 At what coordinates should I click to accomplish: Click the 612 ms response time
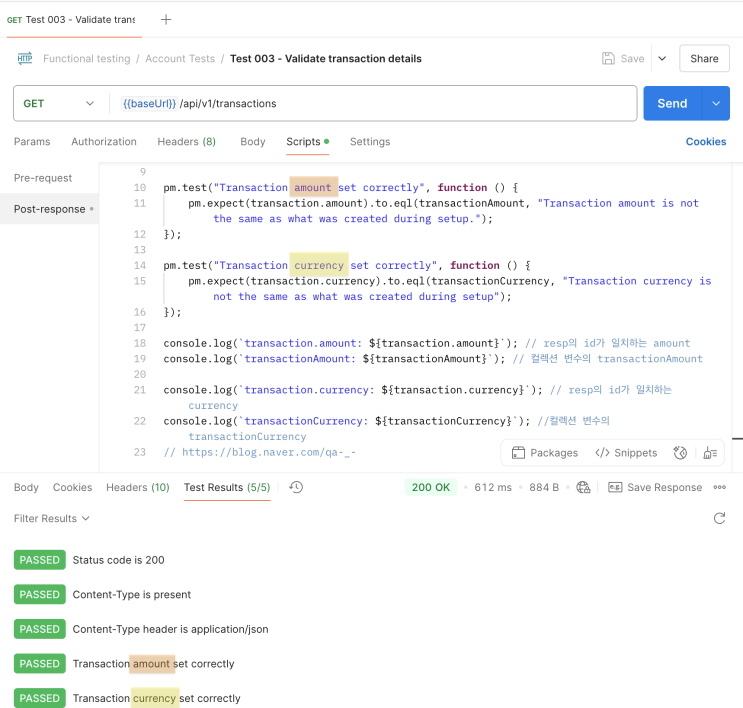(x=493, y=487)
